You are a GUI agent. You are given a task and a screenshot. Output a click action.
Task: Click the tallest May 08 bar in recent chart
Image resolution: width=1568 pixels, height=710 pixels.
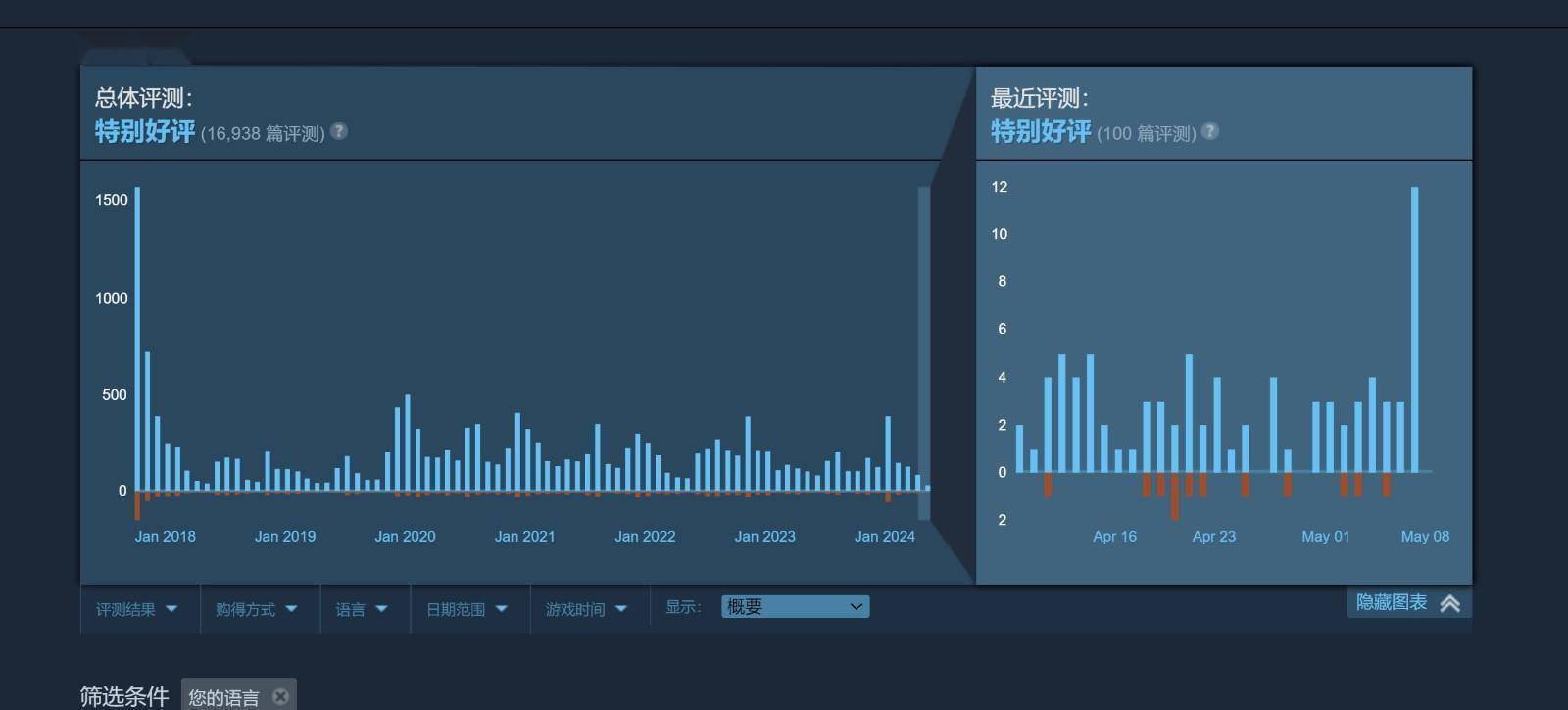(x=1414, y=330)
